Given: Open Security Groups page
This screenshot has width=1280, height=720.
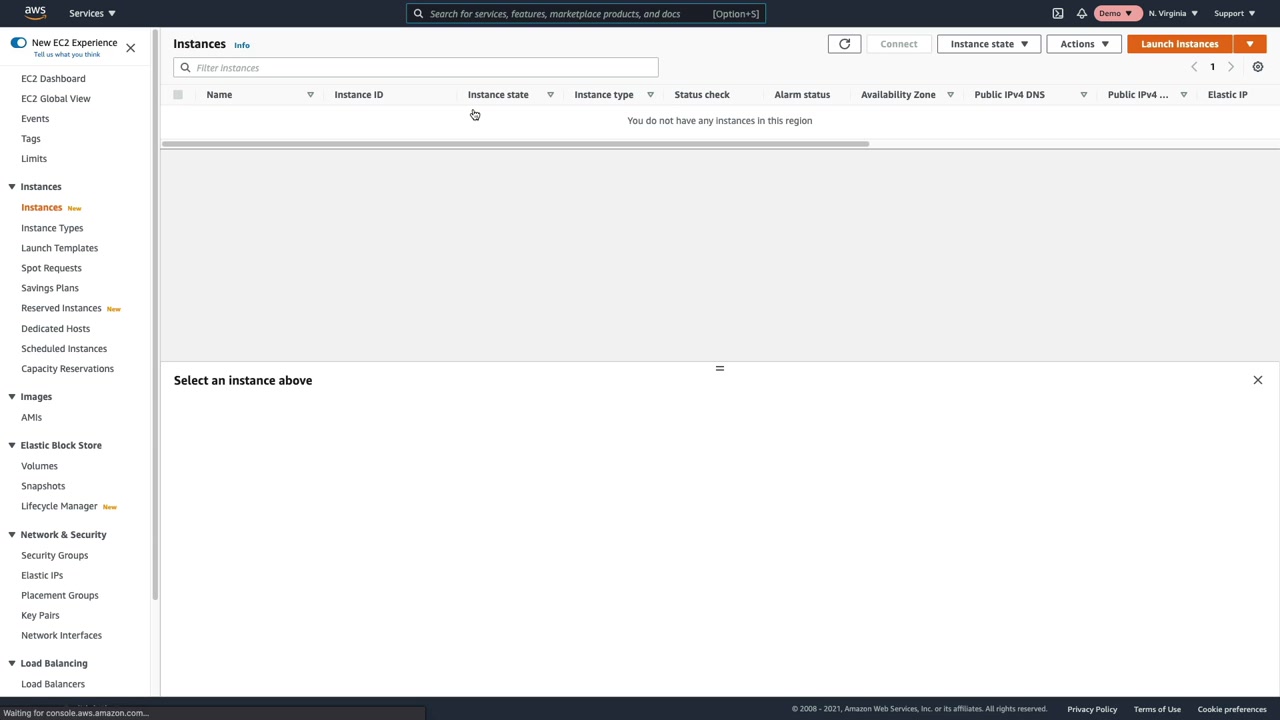Looking at the screenshot, I should click(55, 556).
